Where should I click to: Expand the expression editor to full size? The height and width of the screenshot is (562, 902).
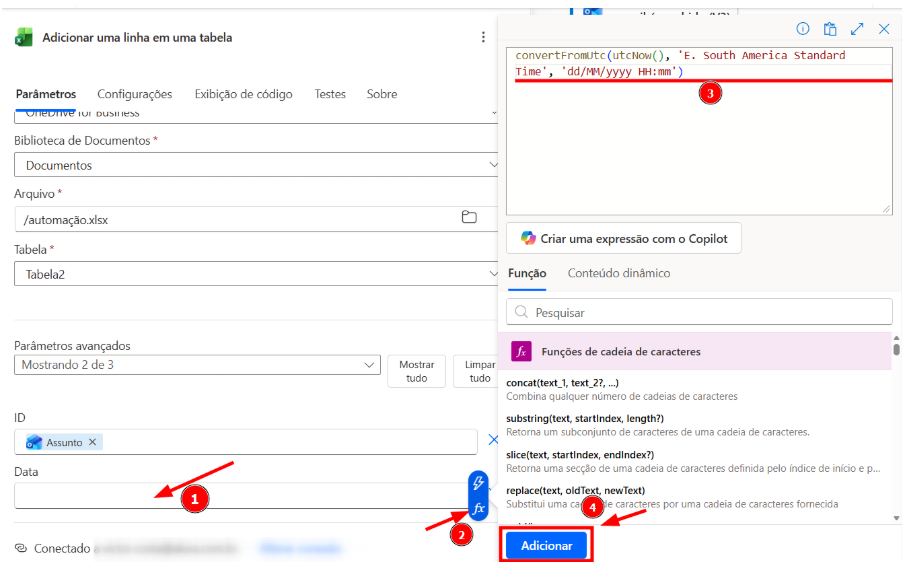[857, 29]
